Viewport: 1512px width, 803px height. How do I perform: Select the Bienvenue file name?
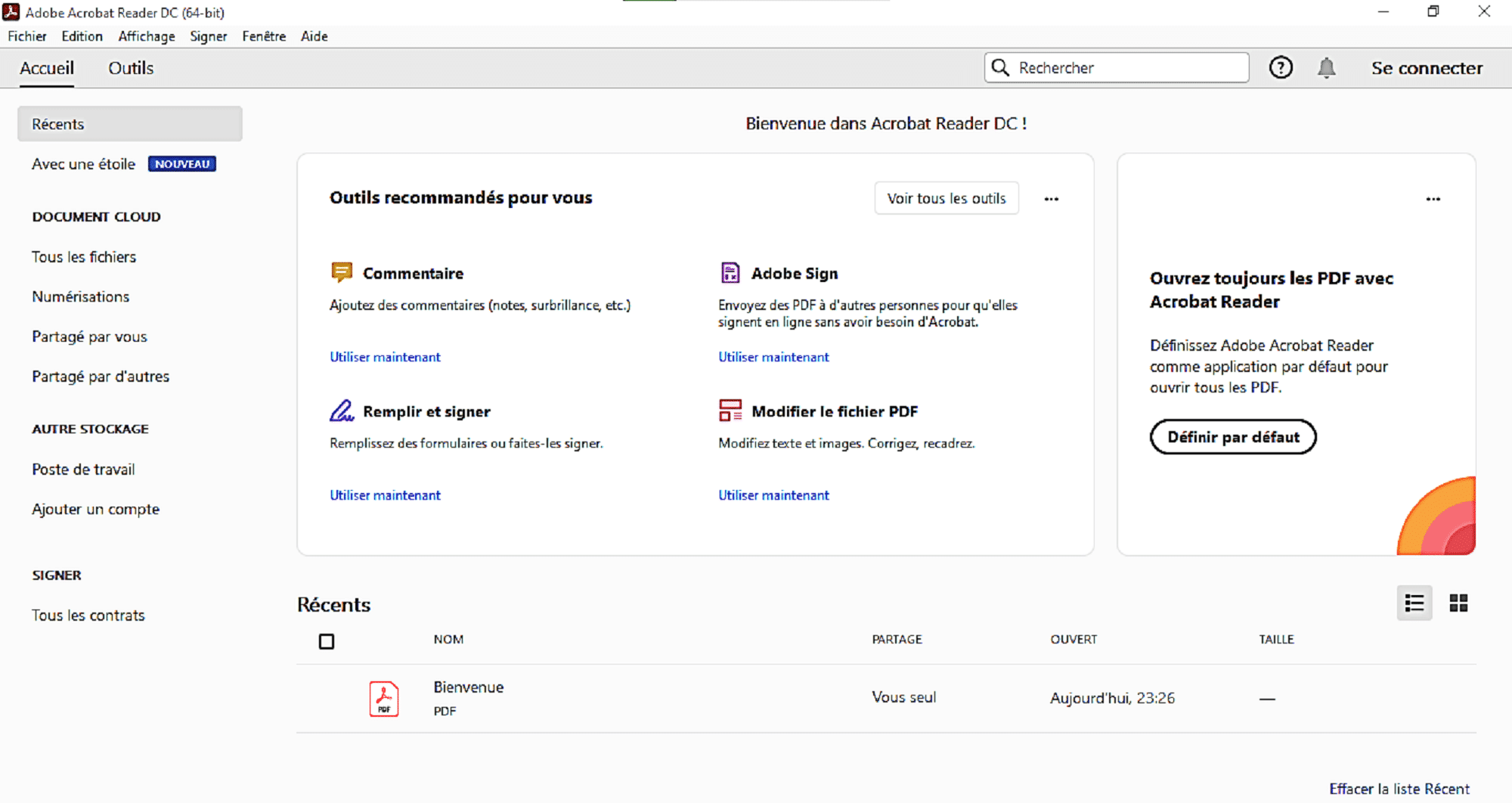point(469,687)
